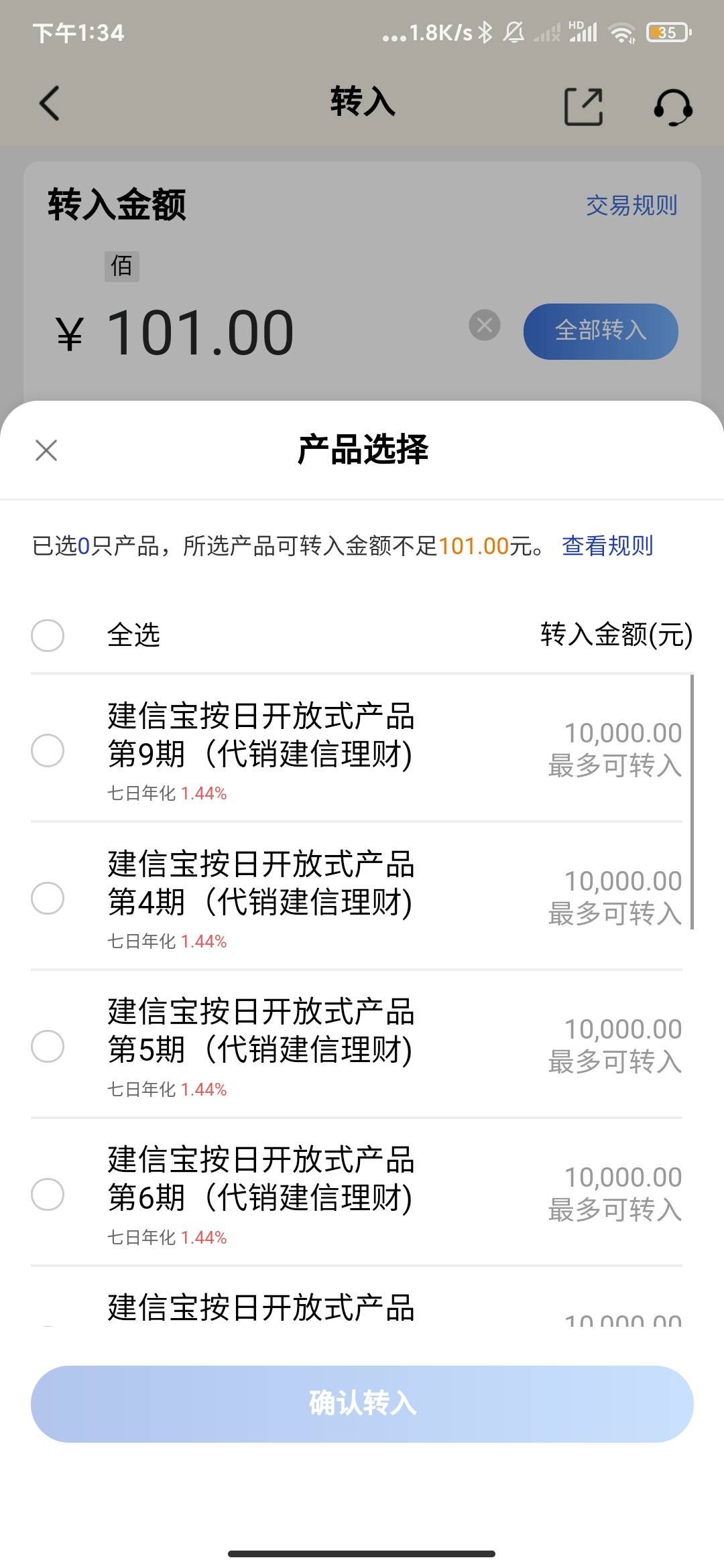Image resolution: width=724 pixels, height=1568 pixels.
Task: Open the 交易规则 link
Action: 631,206
